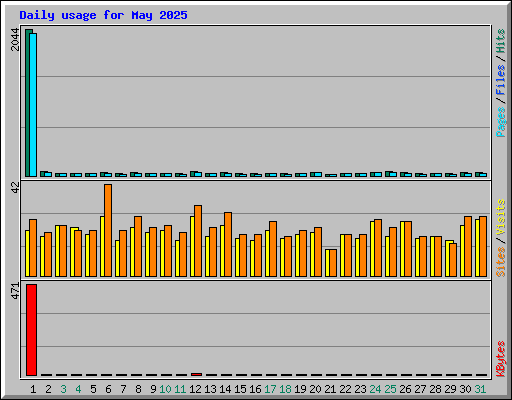
Task: Click the yellow 'Visits' legend label
Action: (x=501, y=218)
